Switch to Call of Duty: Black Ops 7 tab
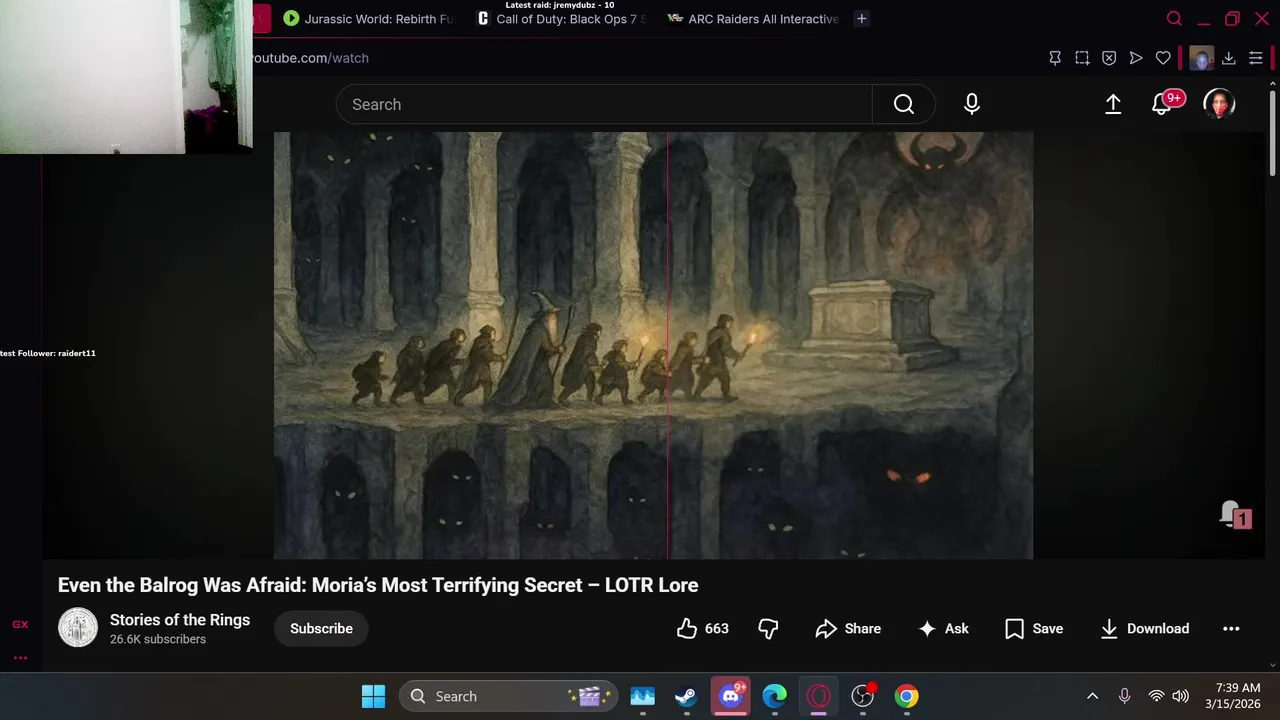 point(563,18)
